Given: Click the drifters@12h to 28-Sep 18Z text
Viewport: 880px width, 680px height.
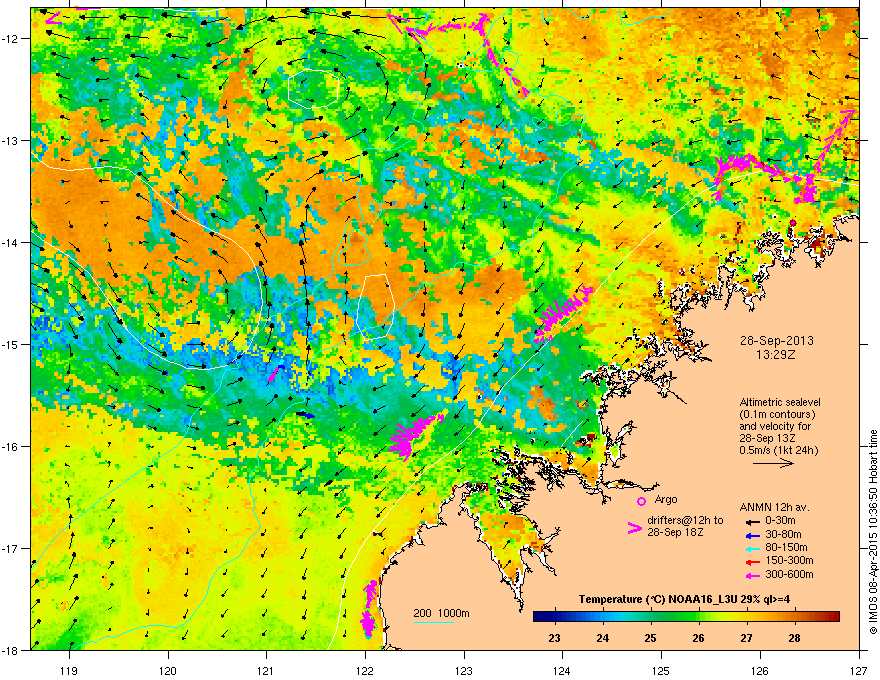Looking at the screenshot, I should click(x=685, y=526).
